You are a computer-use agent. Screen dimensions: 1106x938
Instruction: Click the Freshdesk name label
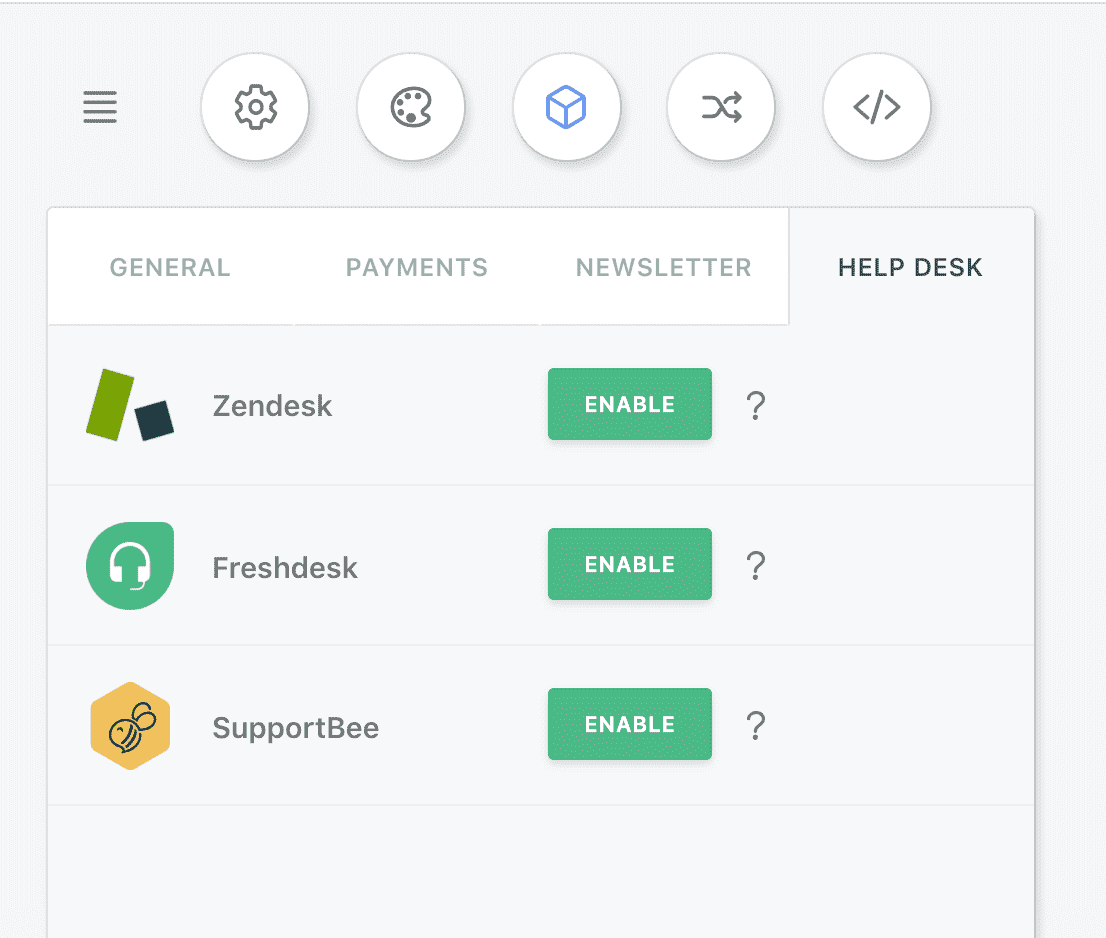point(285,568)
